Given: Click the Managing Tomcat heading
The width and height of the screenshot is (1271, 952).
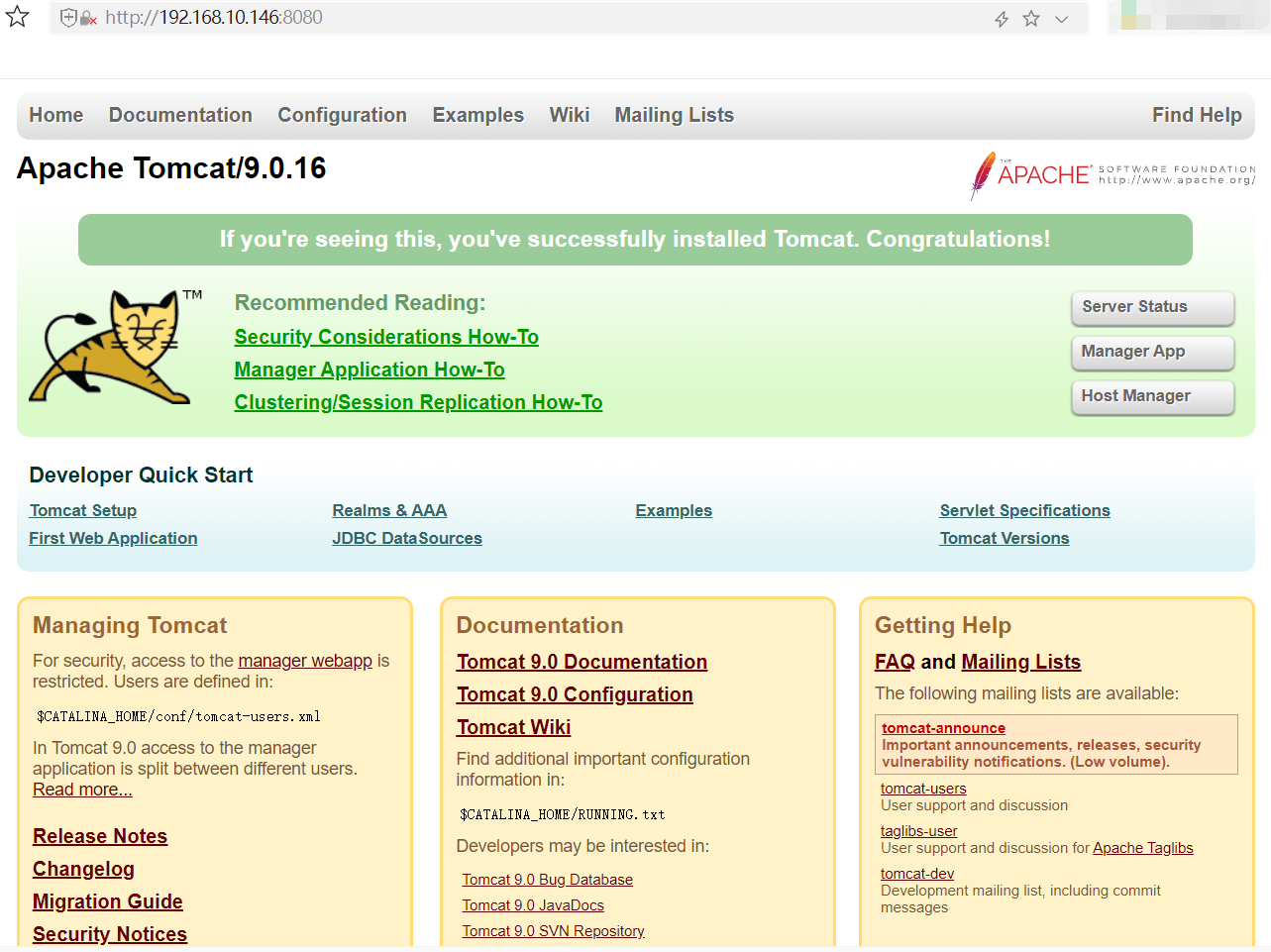Looking at the screenshot, I should [x=130, y=625].
